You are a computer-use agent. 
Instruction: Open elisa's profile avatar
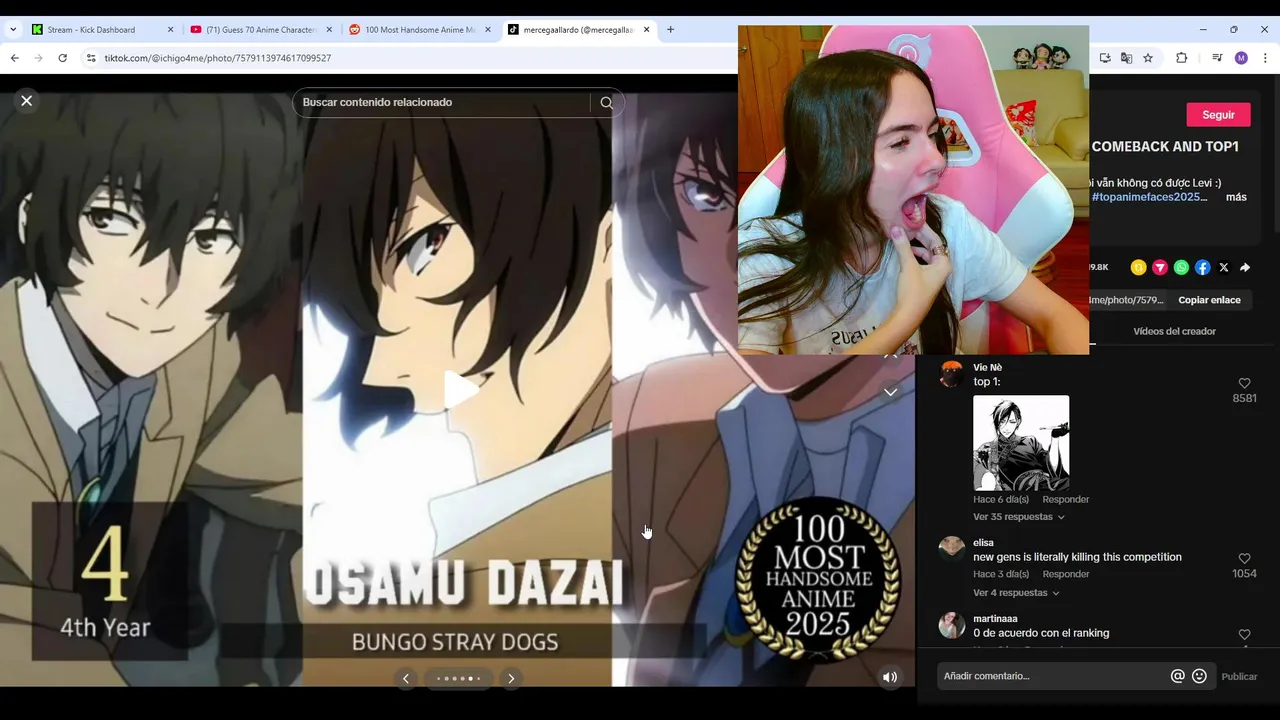[x=951, y=549]
